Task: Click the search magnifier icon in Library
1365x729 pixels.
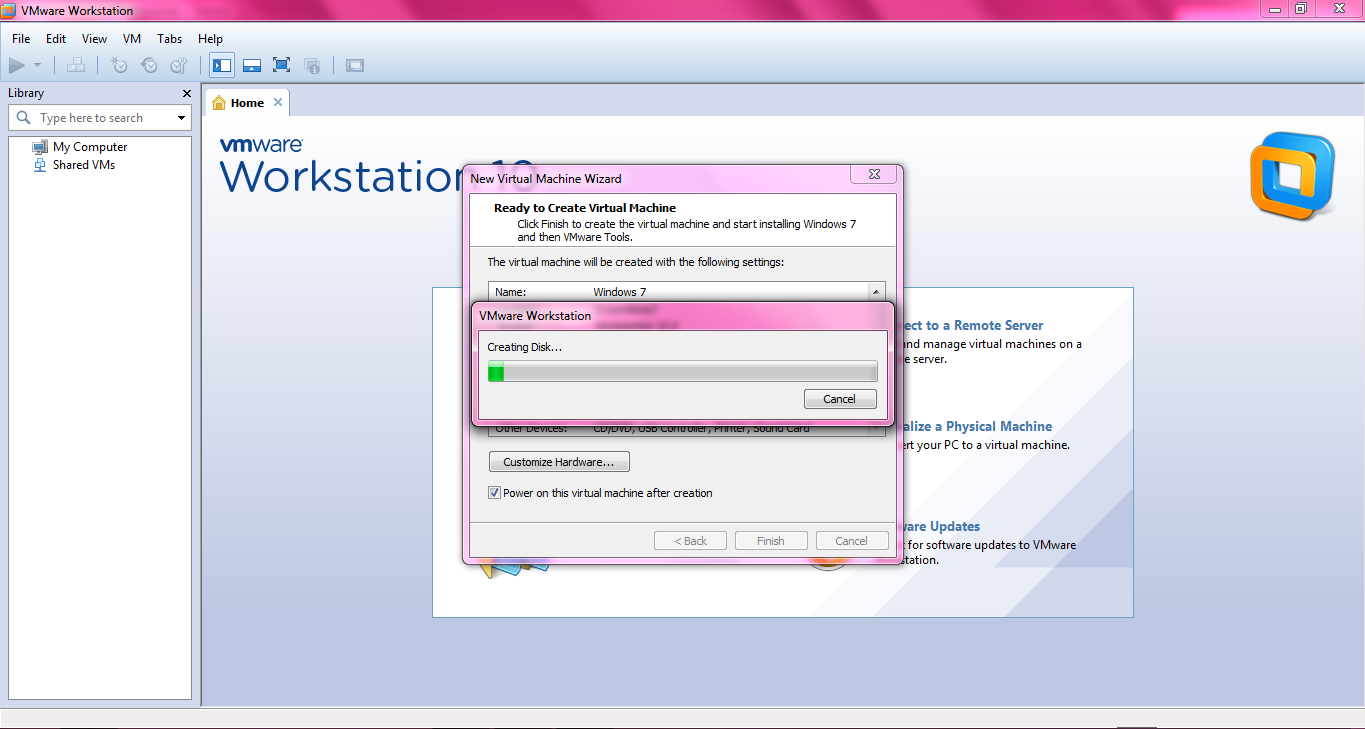Action: pos(24,118)
